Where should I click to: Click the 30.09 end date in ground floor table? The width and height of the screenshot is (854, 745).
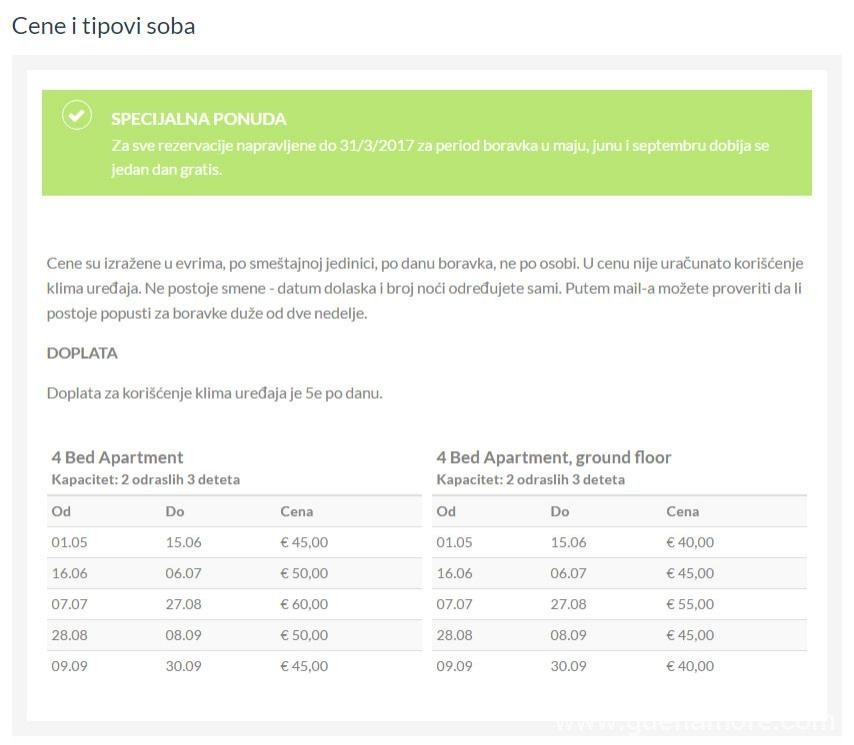[568, 666]
